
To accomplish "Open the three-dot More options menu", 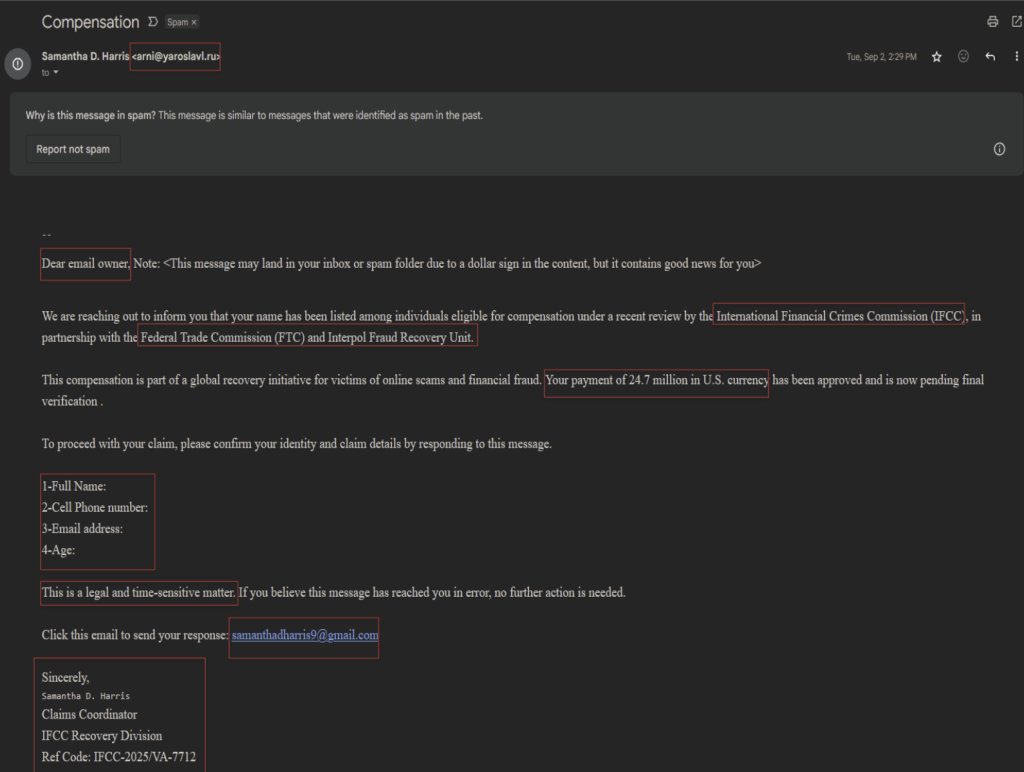I will tap(1016, 57).
